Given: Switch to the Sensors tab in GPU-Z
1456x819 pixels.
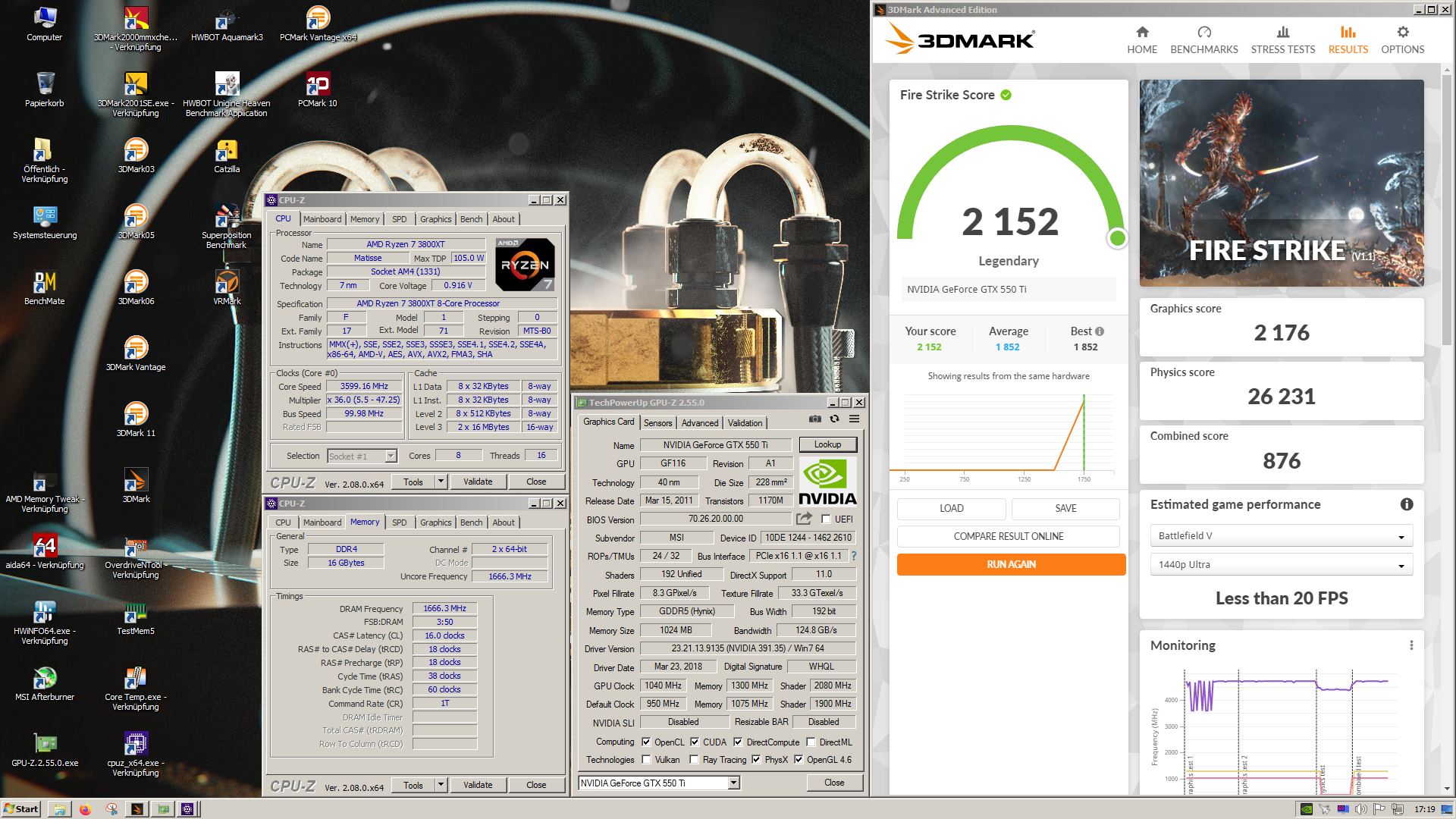Looking at the screenshot, I should 657,423.
